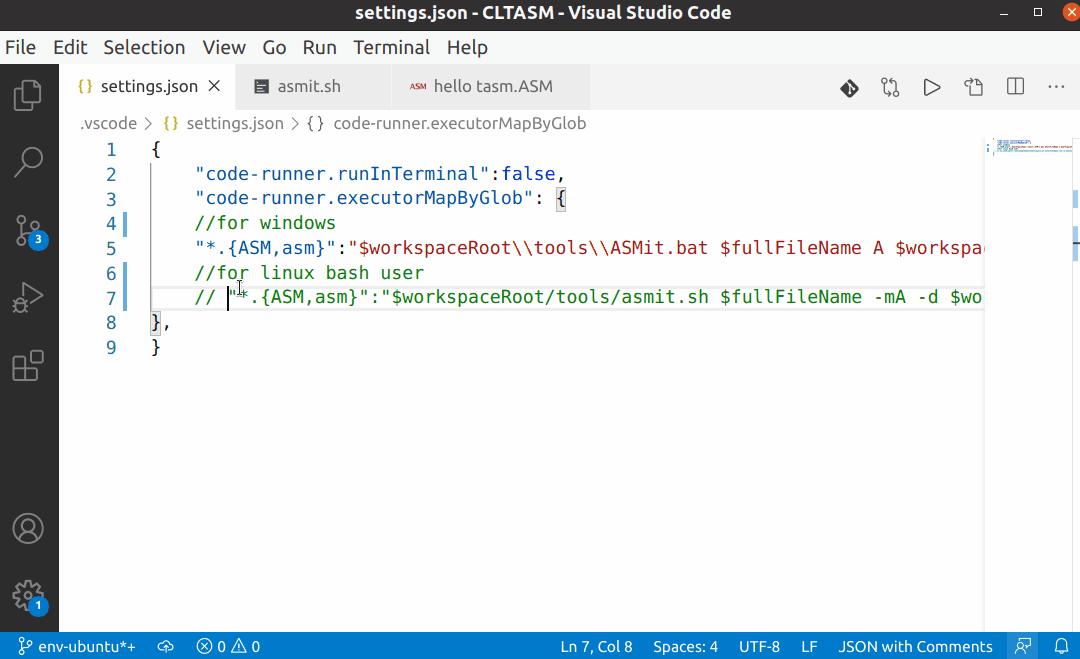
Task: Split the editor using the split icon
Action: 1014,87
